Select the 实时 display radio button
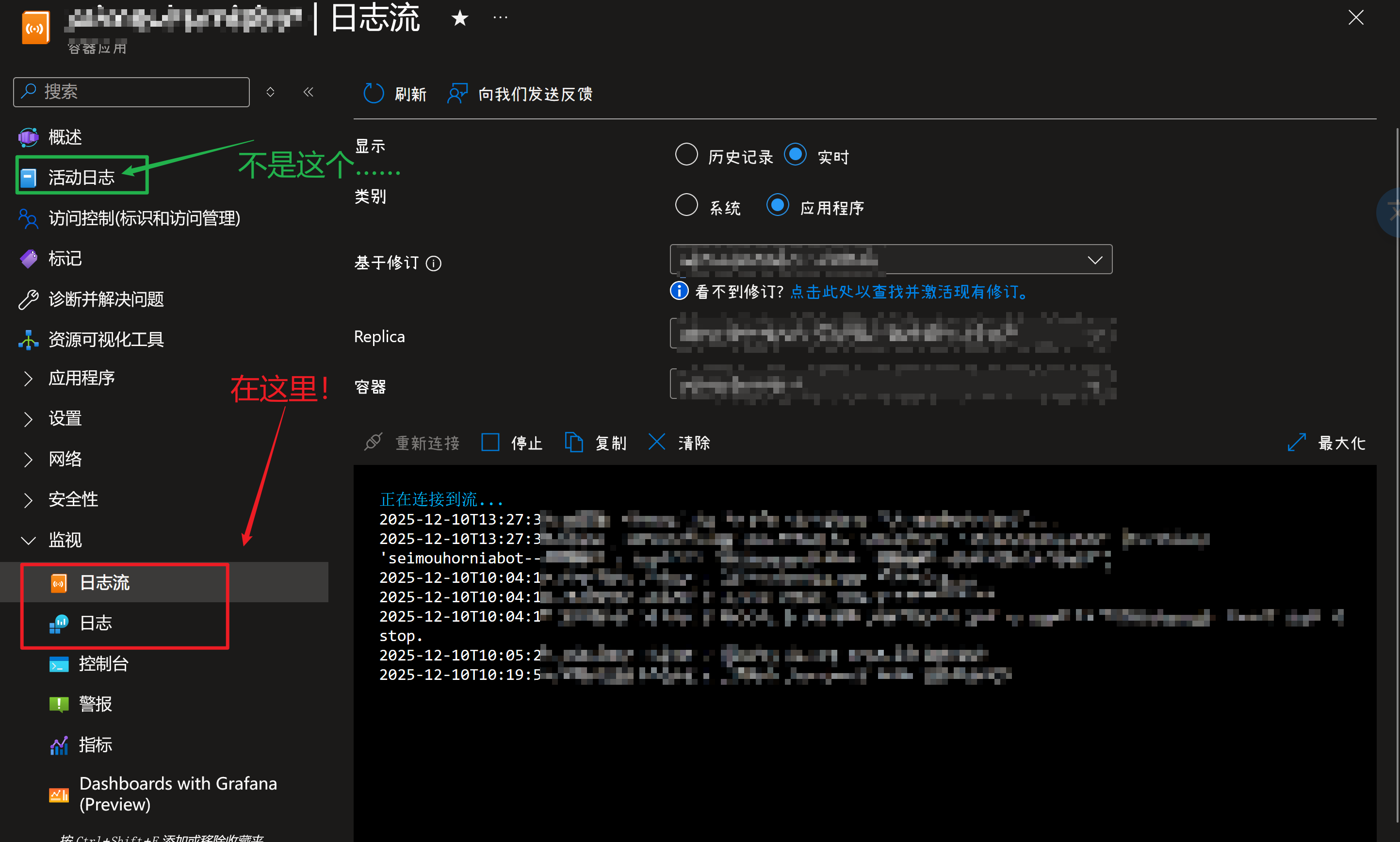The height and width of the screenshot is (842, 1400). tap(796, 154)
